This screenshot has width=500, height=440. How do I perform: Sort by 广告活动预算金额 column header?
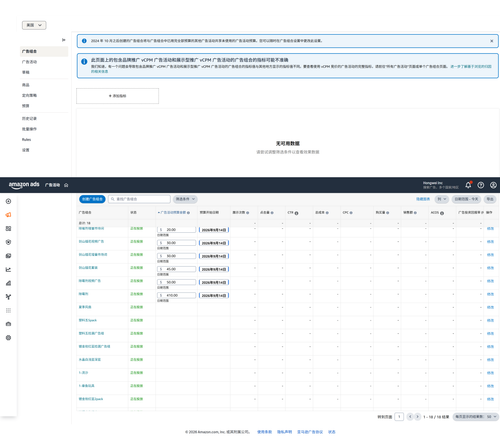[173, 213]
